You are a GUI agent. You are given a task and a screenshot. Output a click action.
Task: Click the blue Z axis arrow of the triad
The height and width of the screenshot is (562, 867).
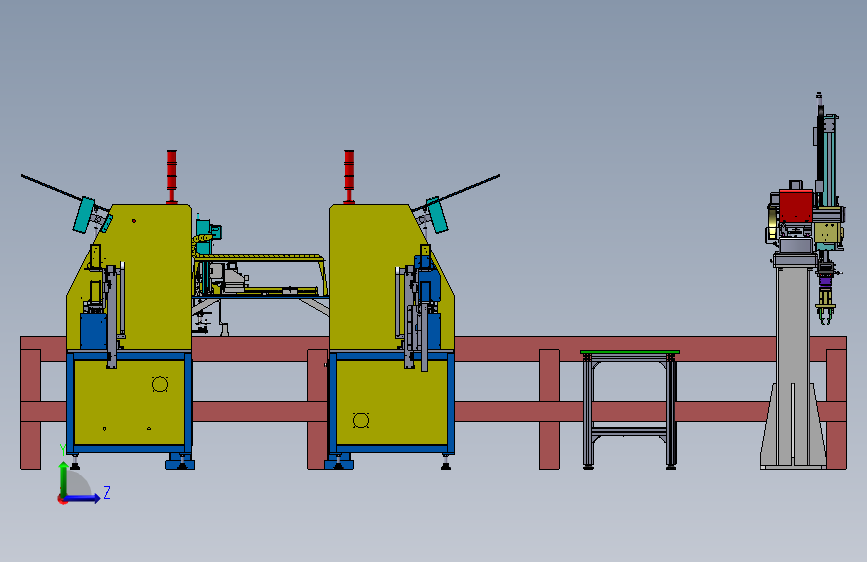83,498
